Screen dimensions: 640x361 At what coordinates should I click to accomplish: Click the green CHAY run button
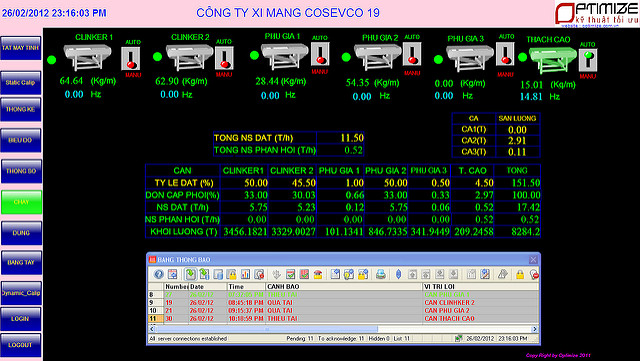[21, 202]
